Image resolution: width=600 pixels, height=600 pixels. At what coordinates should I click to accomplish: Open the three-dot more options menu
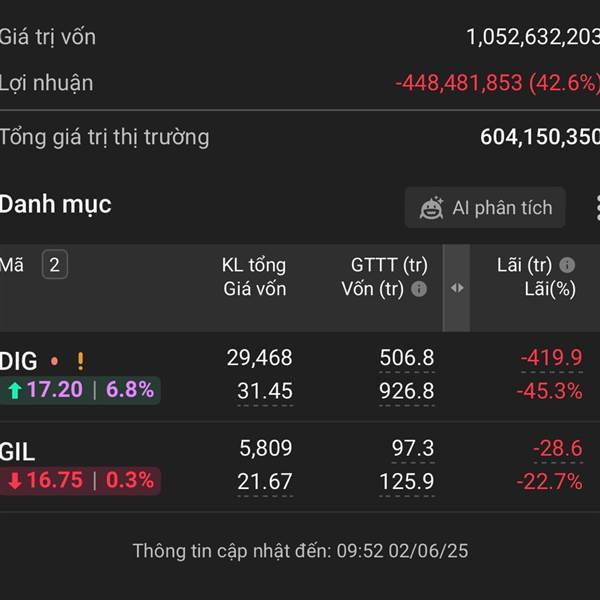pyautogui.click(x=598, y=207)
